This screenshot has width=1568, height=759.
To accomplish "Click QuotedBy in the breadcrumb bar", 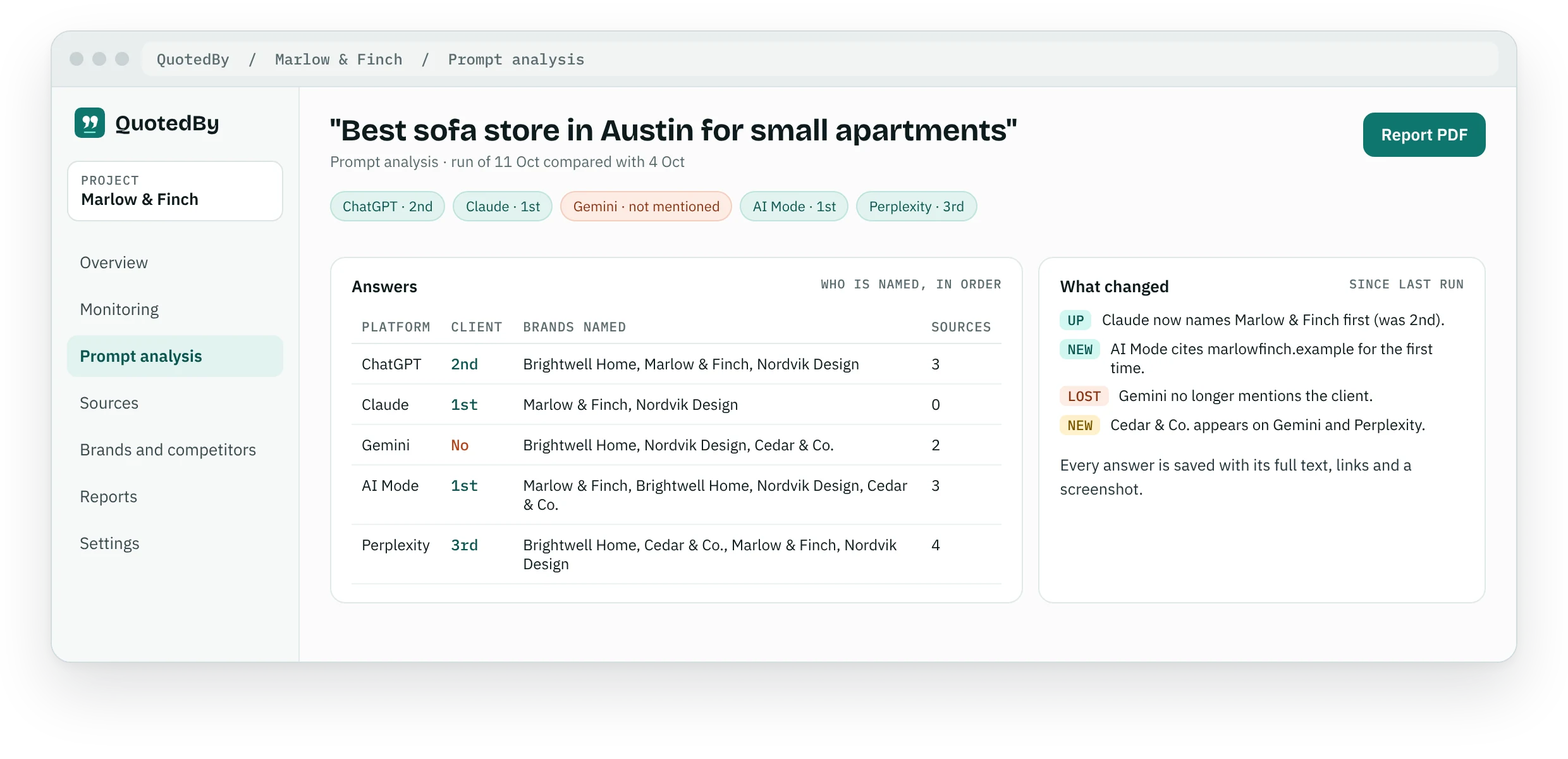I will click(x=193, y=59).
